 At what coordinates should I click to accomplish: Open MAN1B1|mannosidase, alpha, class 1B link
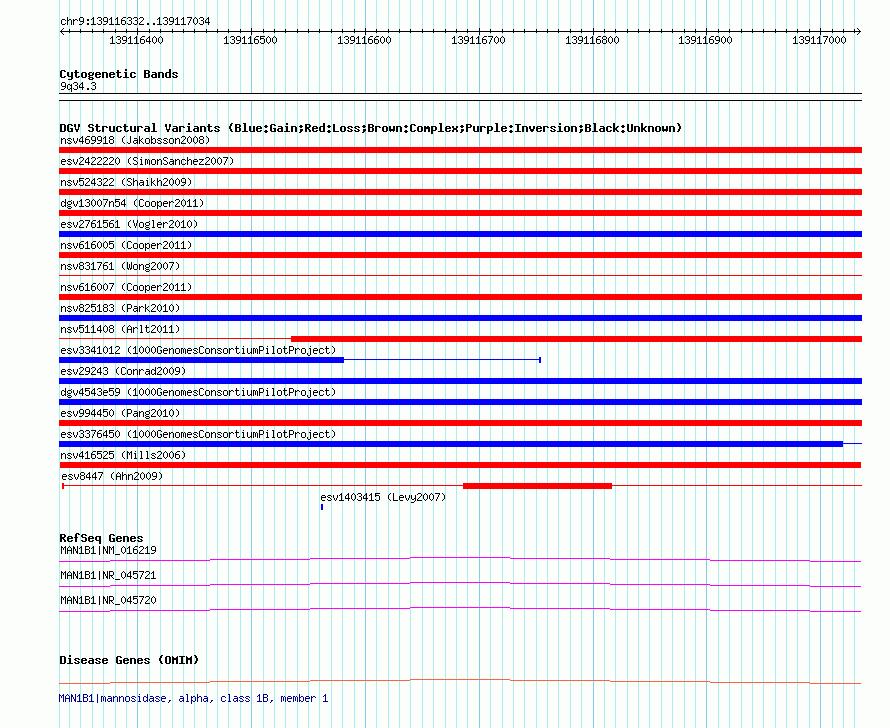point(194,698)
